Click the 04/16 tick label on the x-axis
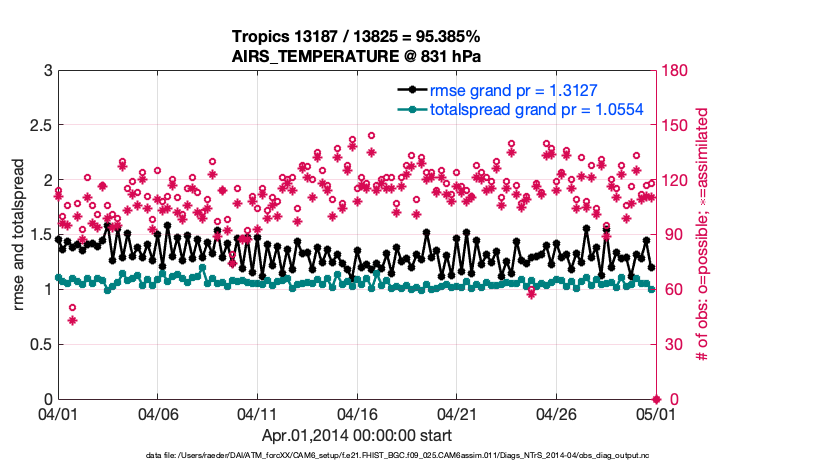This screenshot has height=470, width=830. [357, 413]
